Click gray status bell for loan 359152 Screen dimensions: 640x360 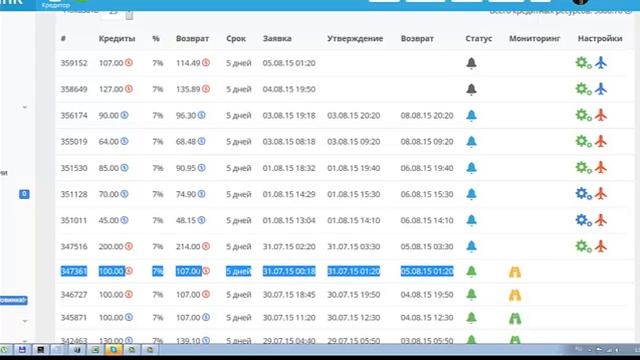(x=471, y=63)
